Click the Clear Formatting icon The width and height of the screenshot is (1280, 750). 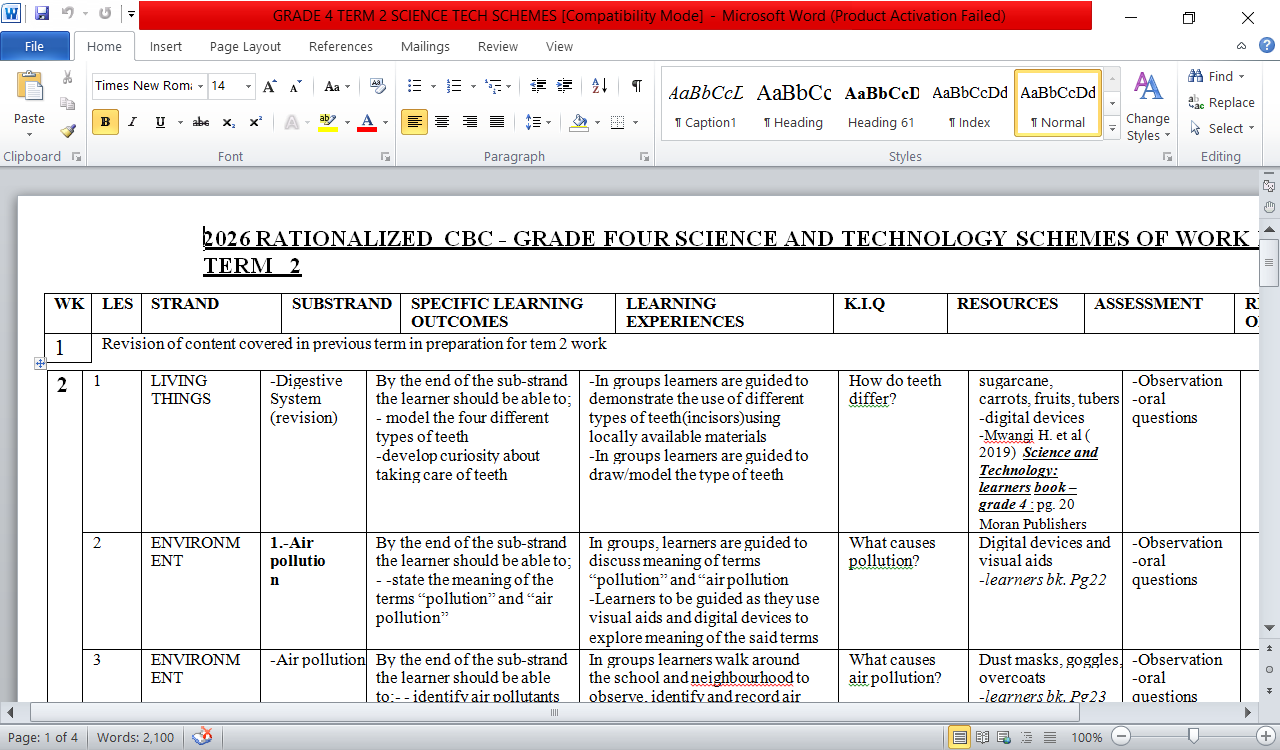click(377, 86)
